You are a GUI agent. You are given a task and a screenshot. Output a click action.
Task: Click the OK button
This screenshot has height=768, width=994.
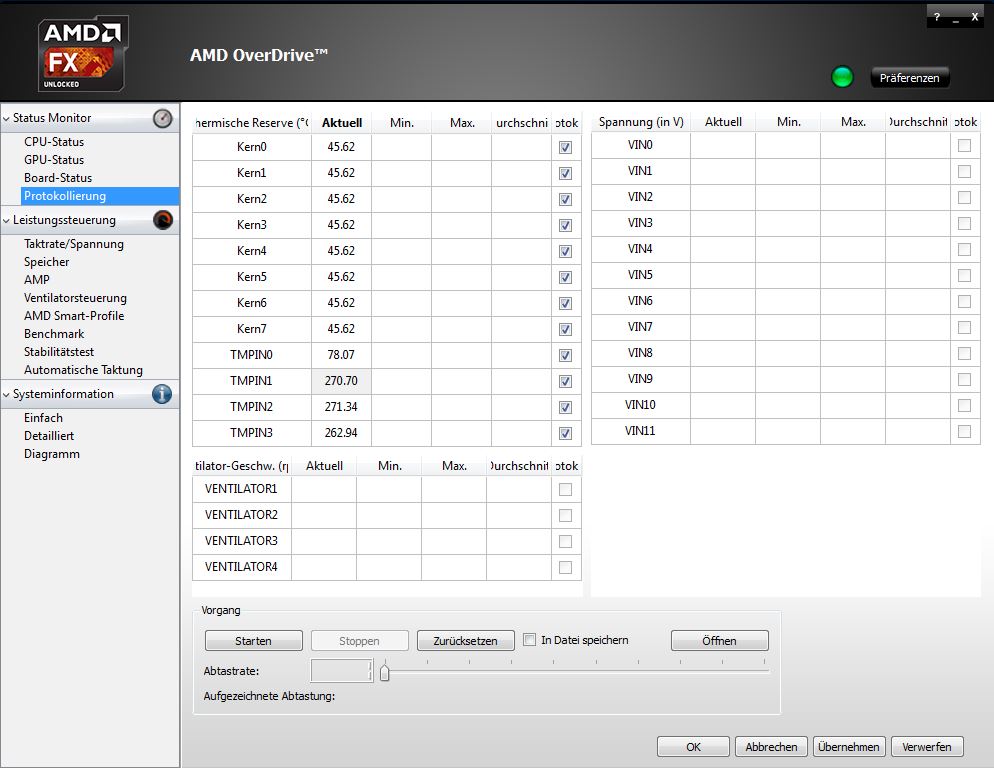[694, 746]
